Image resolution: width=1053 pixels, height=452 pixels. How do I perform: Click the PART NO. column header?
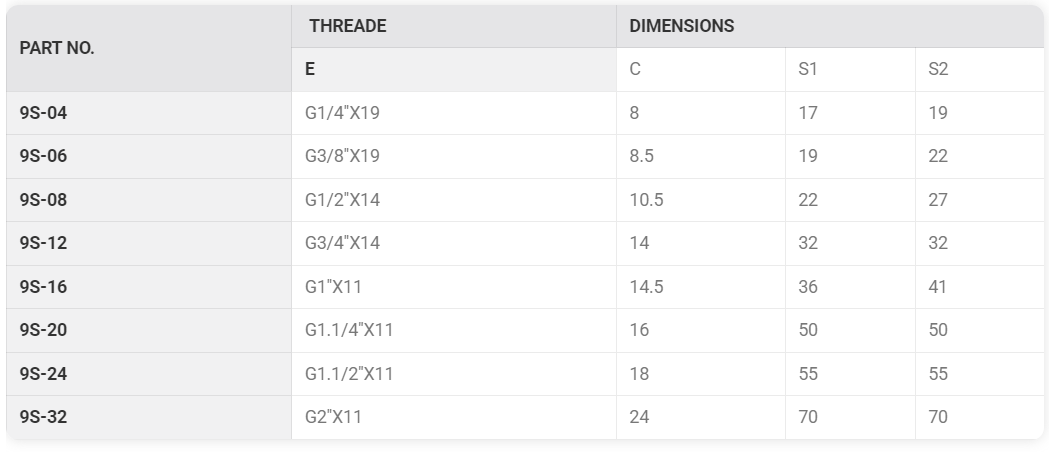tap(148, 48)
